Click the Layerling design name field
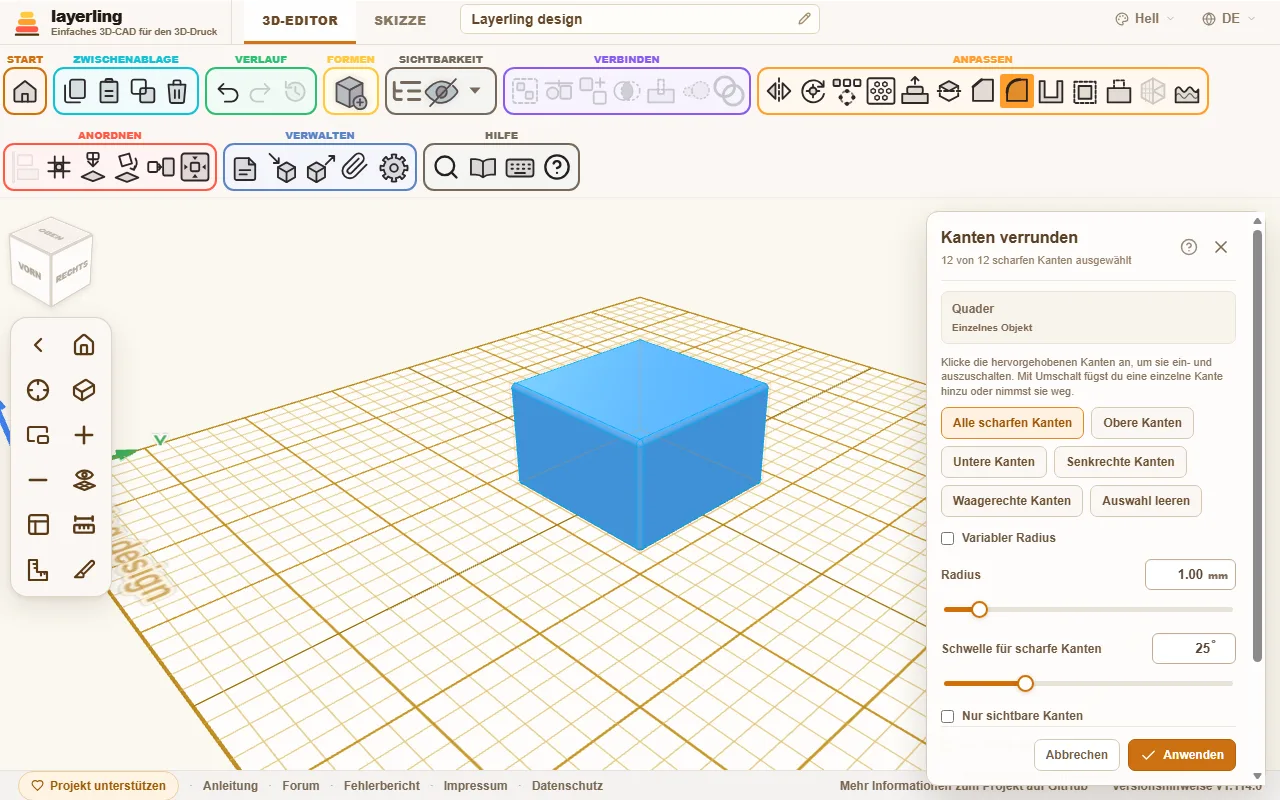 (x=639, y=19)
